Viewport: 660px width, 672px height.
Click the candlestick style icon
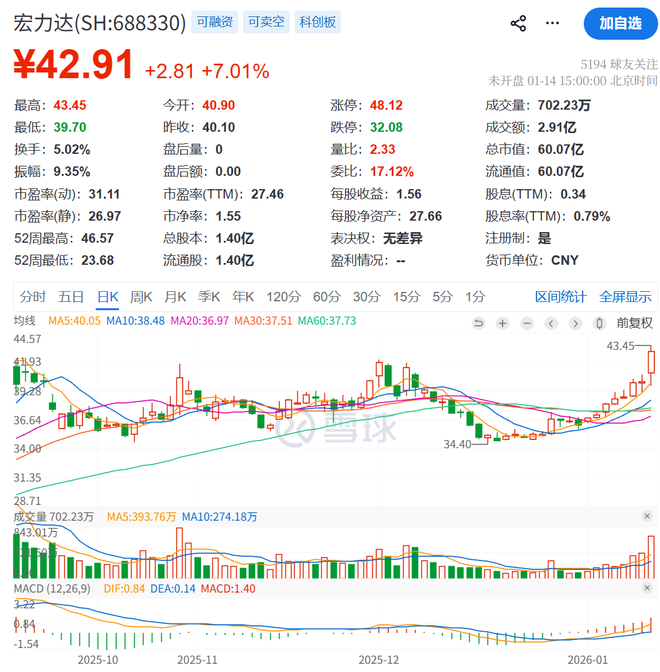coord(599,323)
